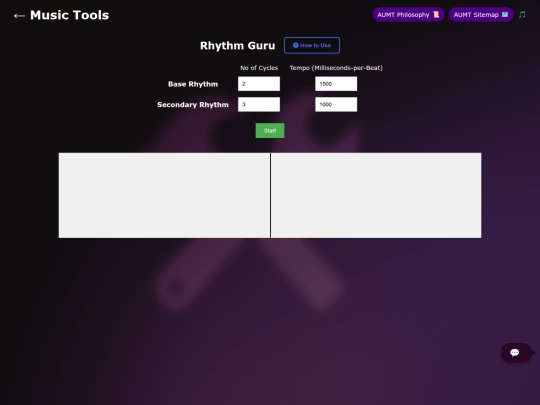540x405 pixels.
Task: Click the How to Use button
Action: (312, 45)
